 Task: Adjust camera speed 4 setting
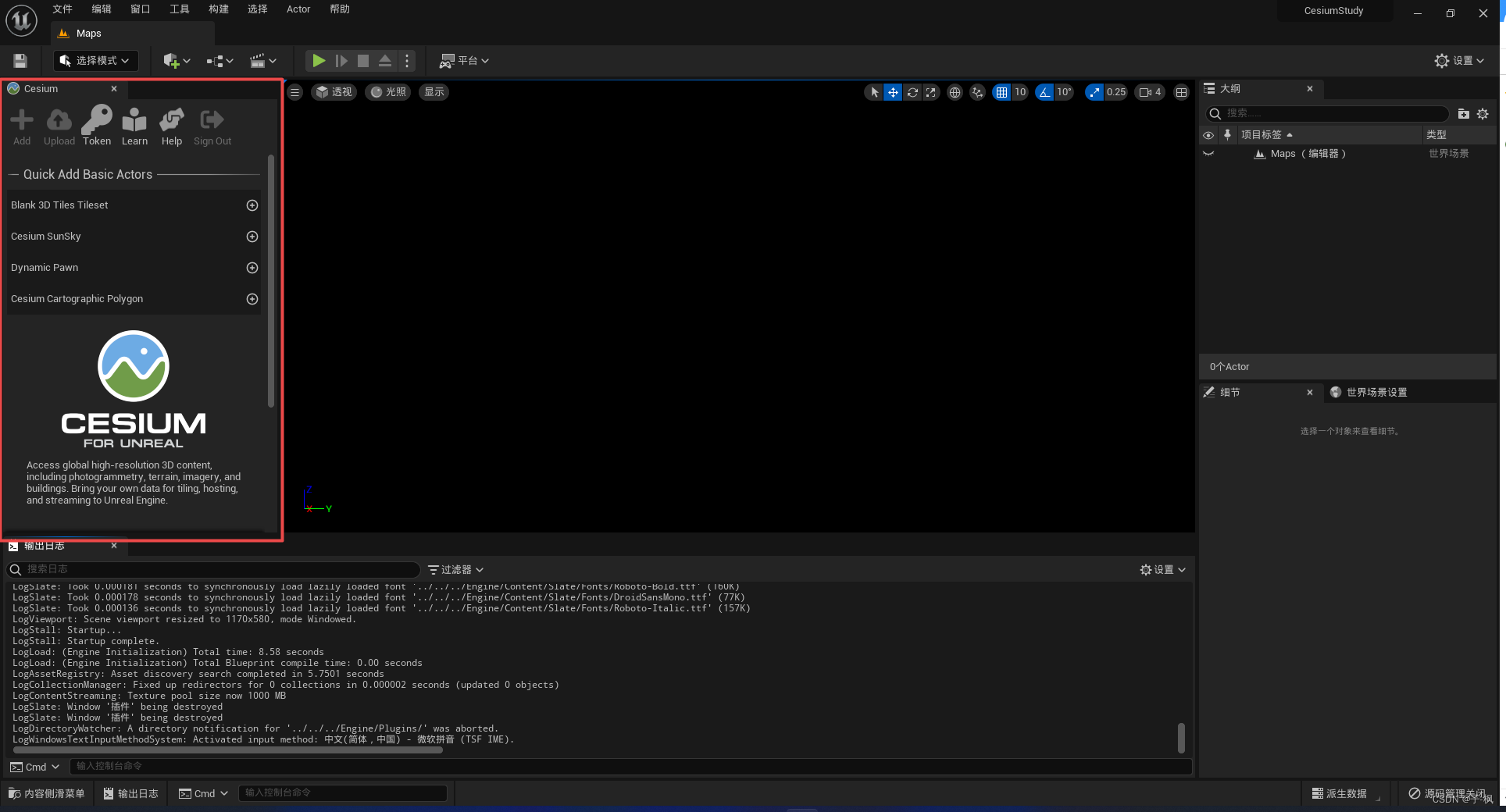(1150, 92)
